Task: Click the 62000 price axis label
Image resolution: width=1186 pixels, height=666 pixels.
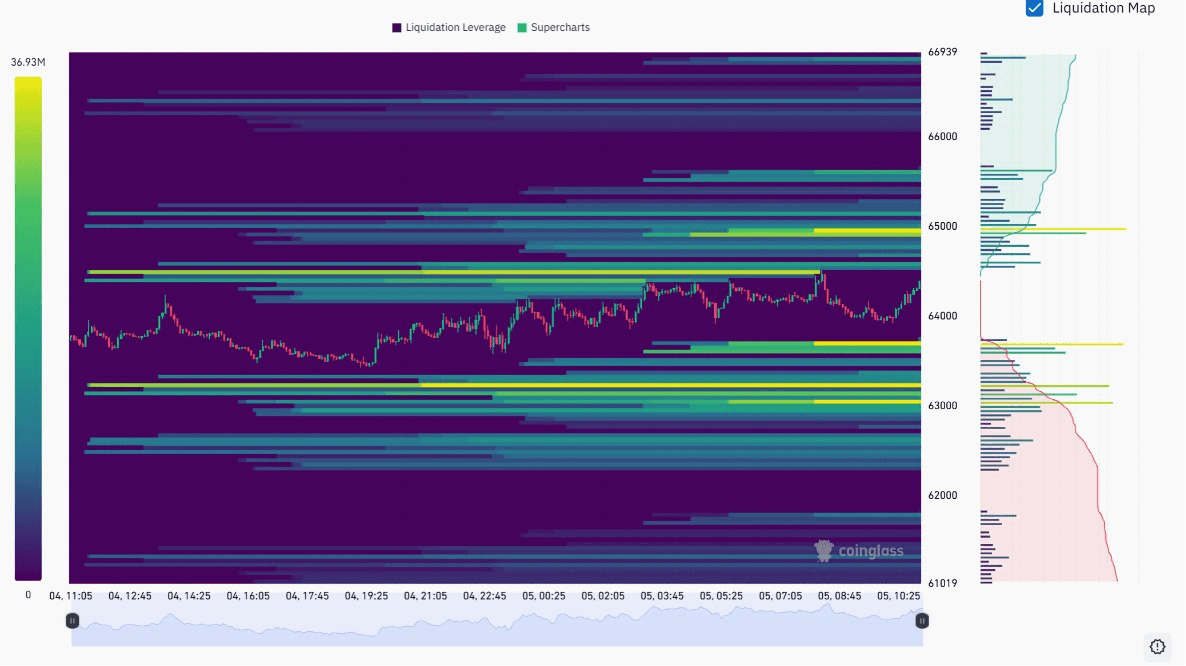Action: [x=942, y=495]
